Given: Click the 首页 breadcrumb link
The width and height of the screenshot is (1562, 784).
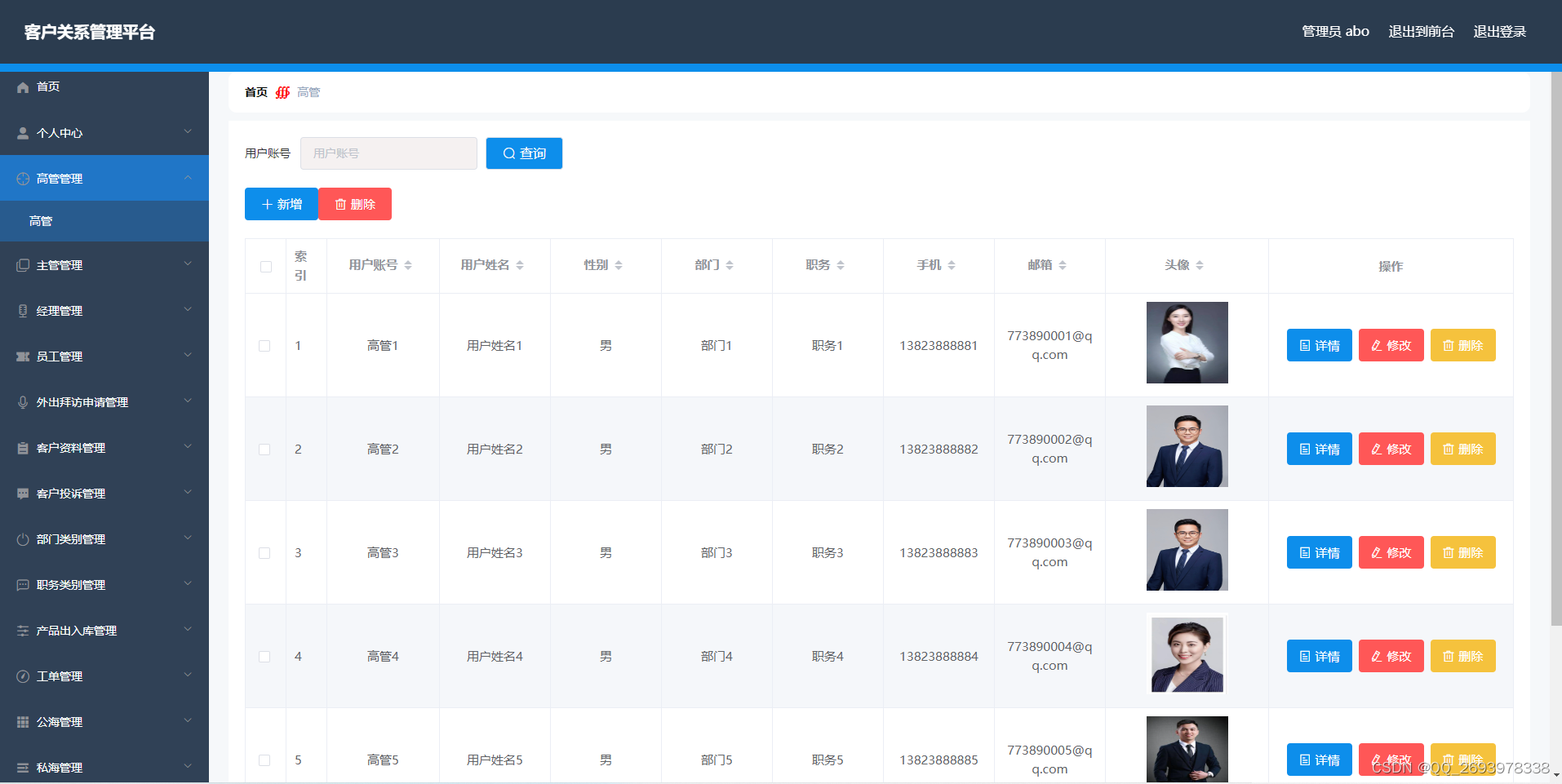Looking at the screenshot, I should (x=256, y=92).
